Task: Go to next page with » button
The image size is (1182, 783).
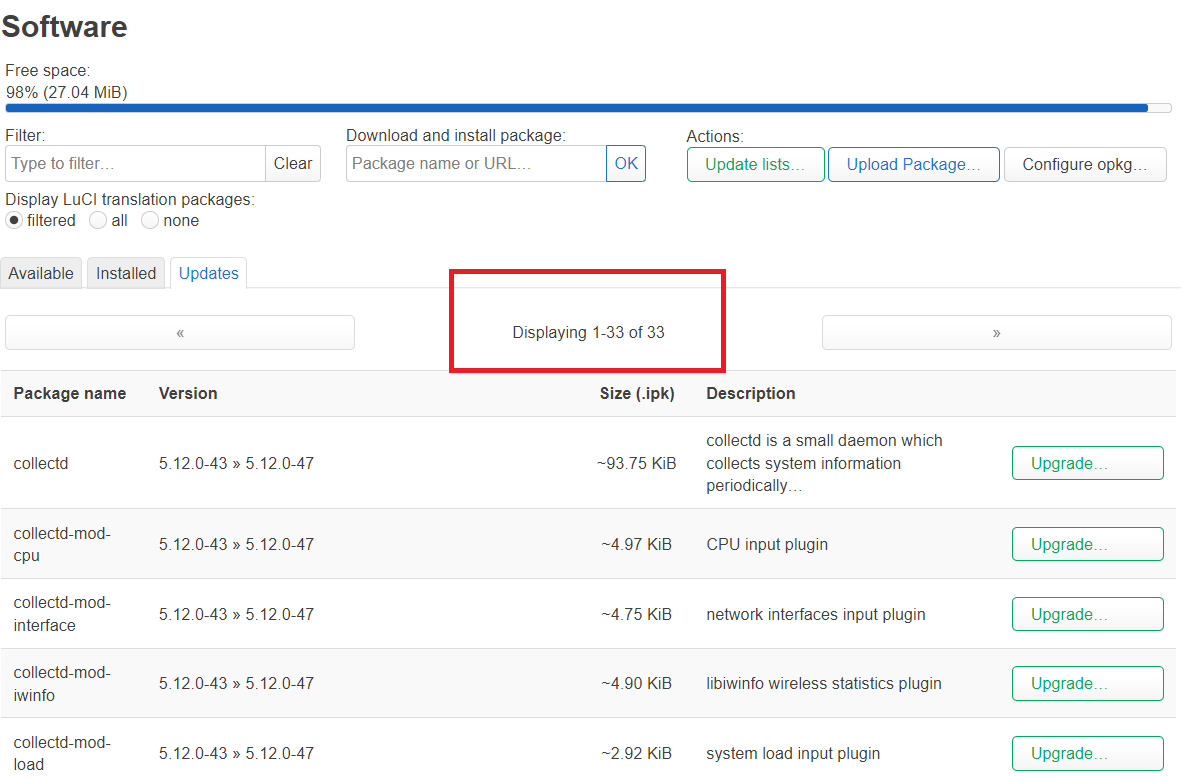Action: (x=996, y=333)
